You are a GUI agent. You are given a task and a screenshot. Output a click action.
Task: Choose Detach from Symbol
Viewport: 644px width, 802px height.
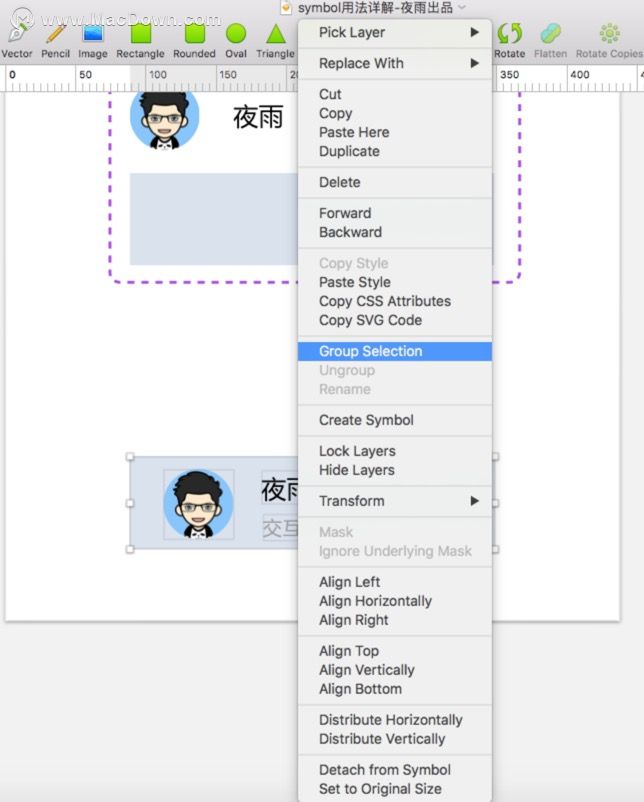tap(395, 769)
